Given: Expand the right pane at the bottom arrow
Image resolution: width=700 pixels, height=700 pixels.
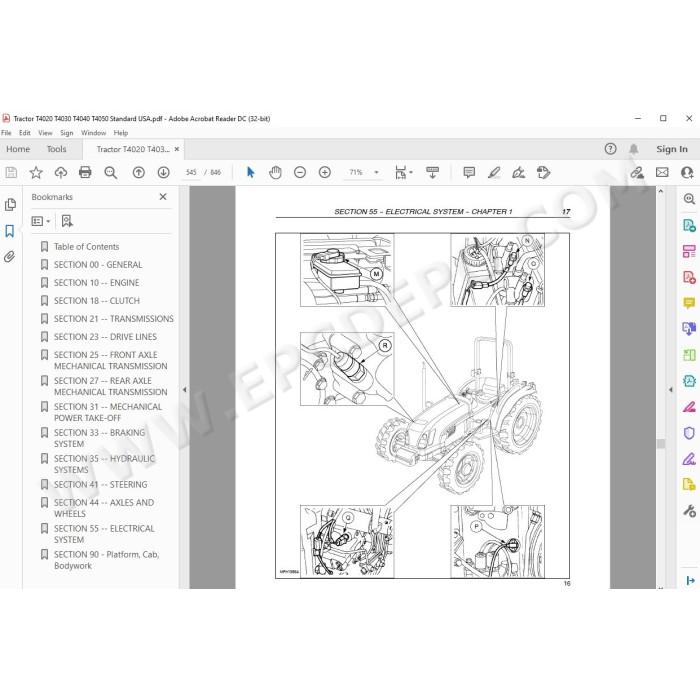Looking at the screenshot, I should click(690, 580).
